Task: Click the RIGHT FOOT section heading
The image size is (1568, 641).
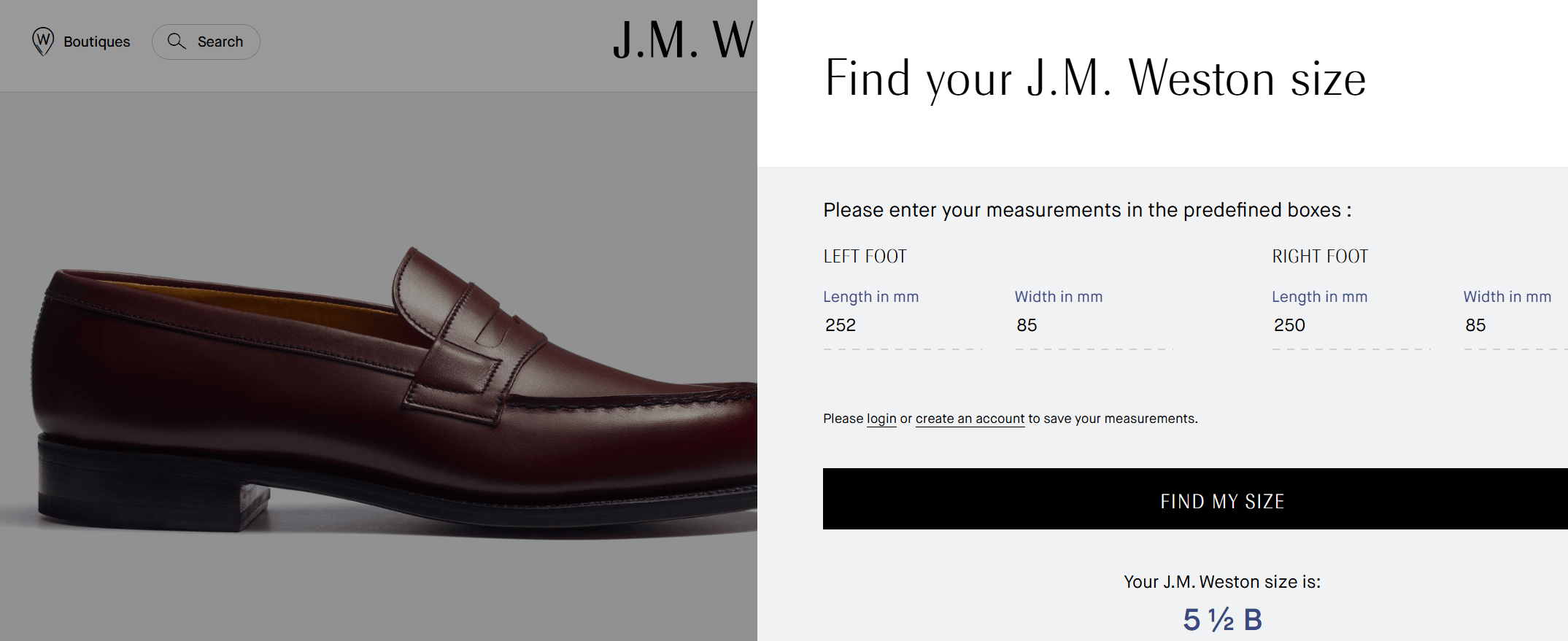Action: [x=1320, y=257]
